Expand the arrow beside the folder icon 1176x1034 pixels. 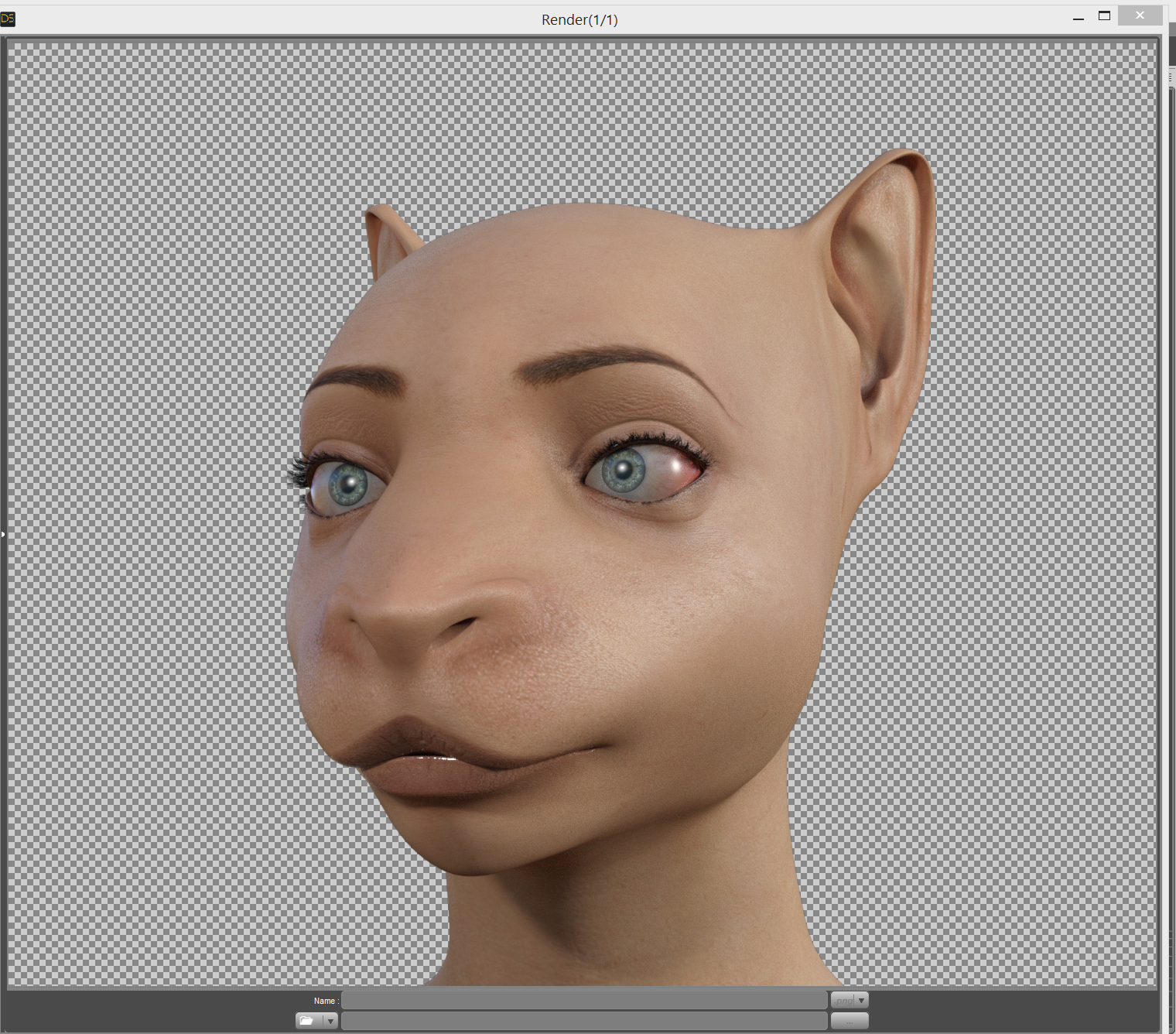[330, 1021]
